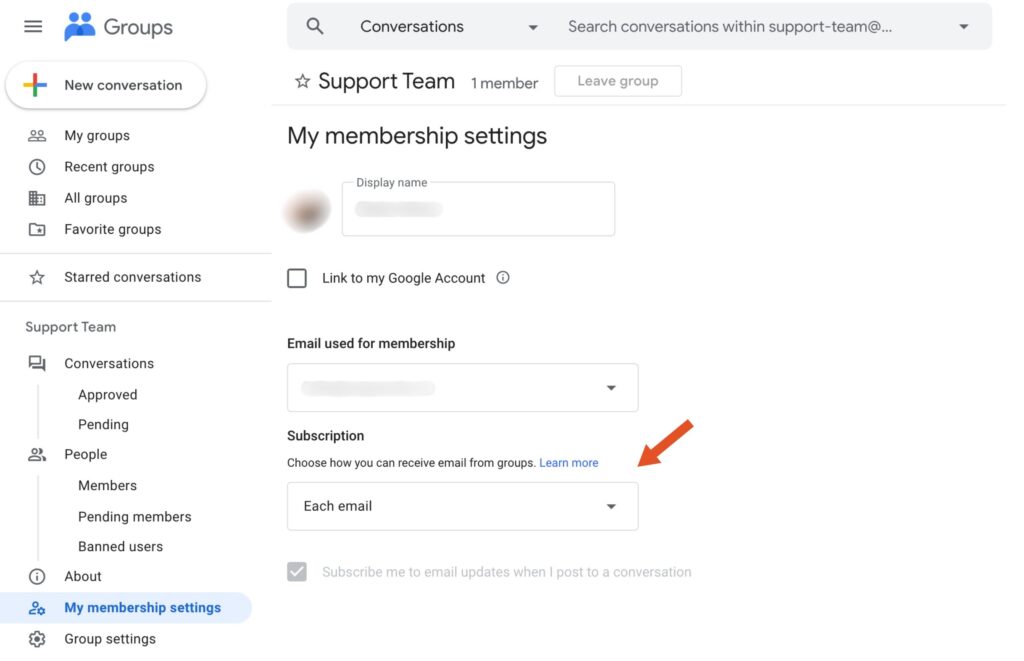
Task: Click the Conversations chat bubble icon
Action: pyautogui.click(x=37, y=363)
